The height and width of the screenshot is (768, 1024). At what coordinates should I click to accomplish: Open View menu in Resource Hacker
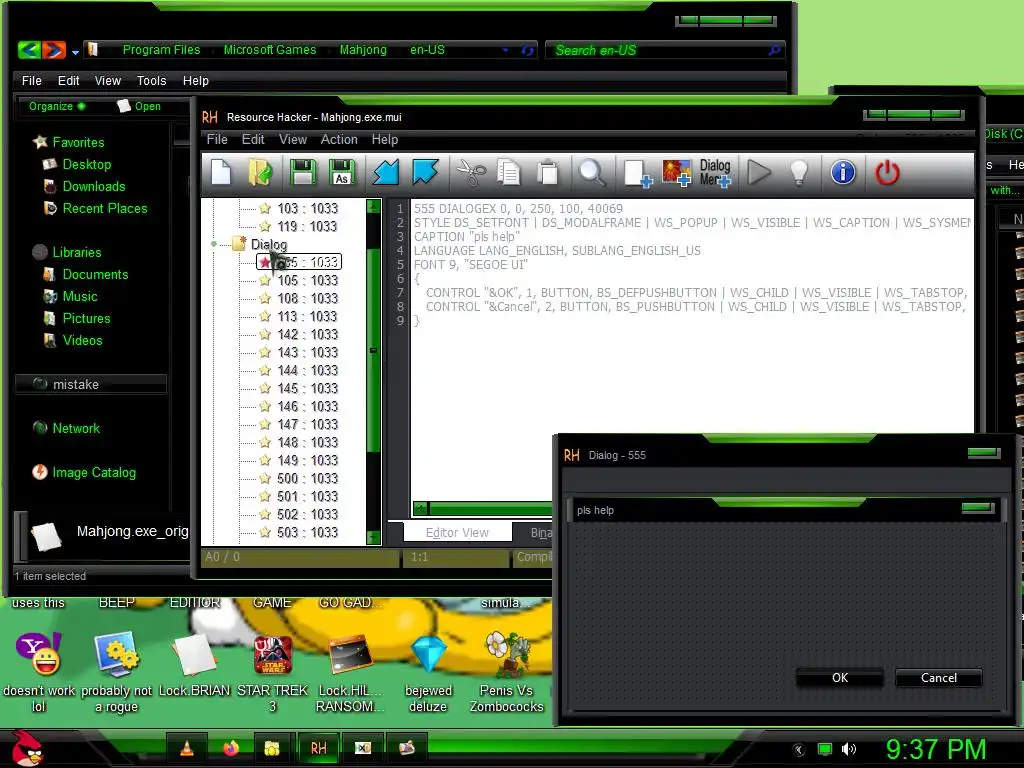pos(293,139)
